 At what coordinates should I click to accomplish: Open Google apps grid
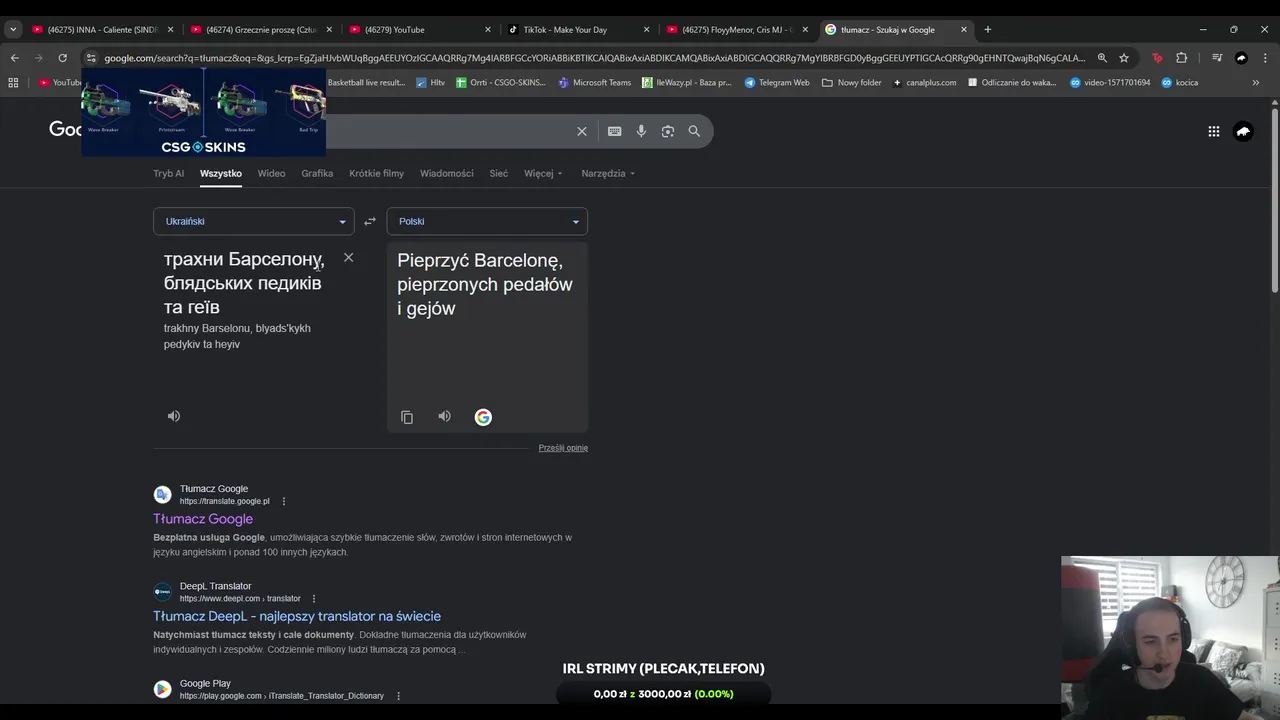[1213, 131]
